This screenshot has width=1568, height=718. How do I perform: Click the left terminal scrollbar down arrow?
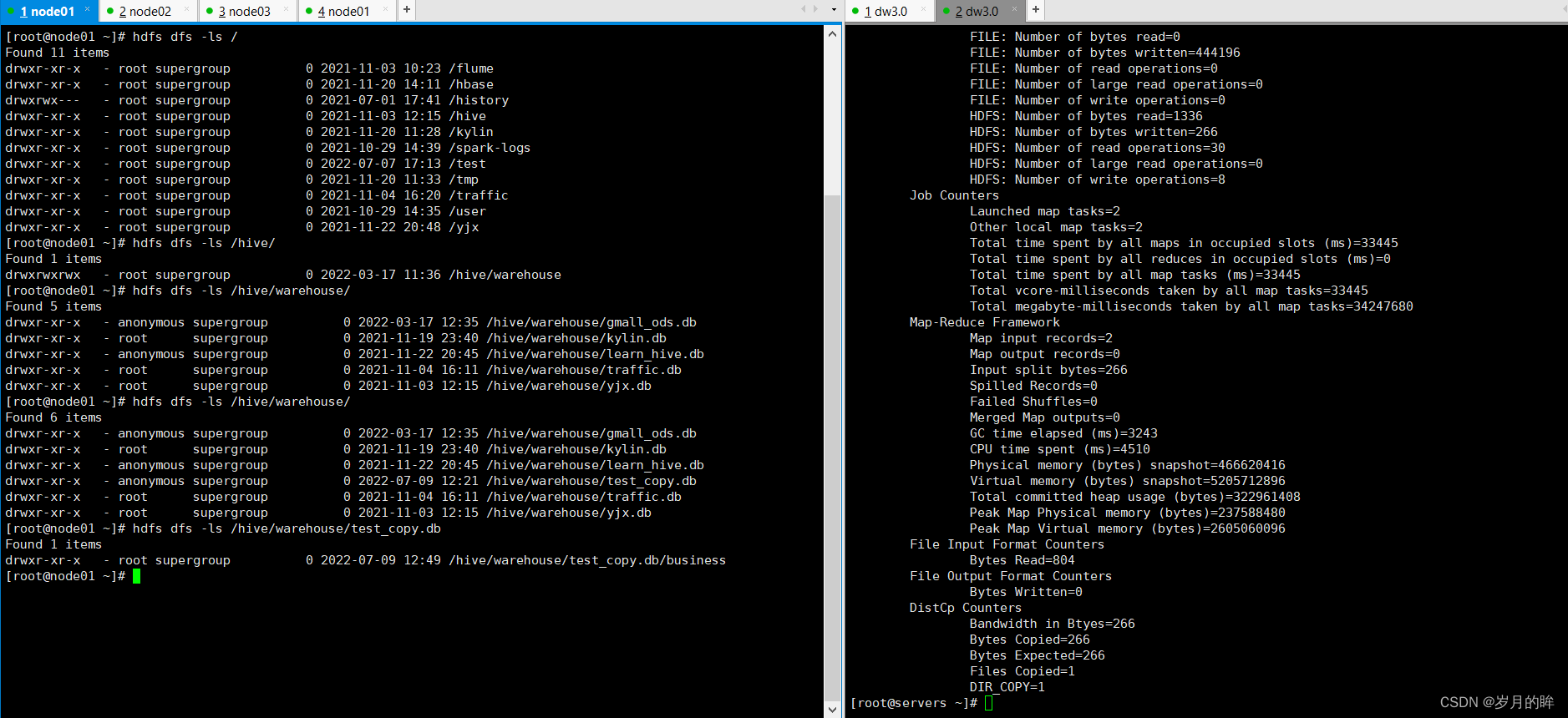click(x=832, y=709)
